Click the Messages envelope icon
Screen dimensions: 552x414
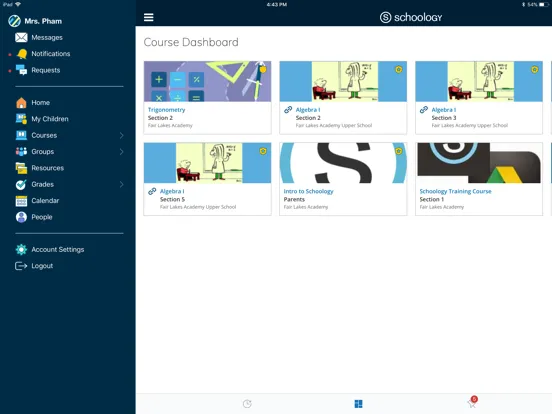click(21, 37)
